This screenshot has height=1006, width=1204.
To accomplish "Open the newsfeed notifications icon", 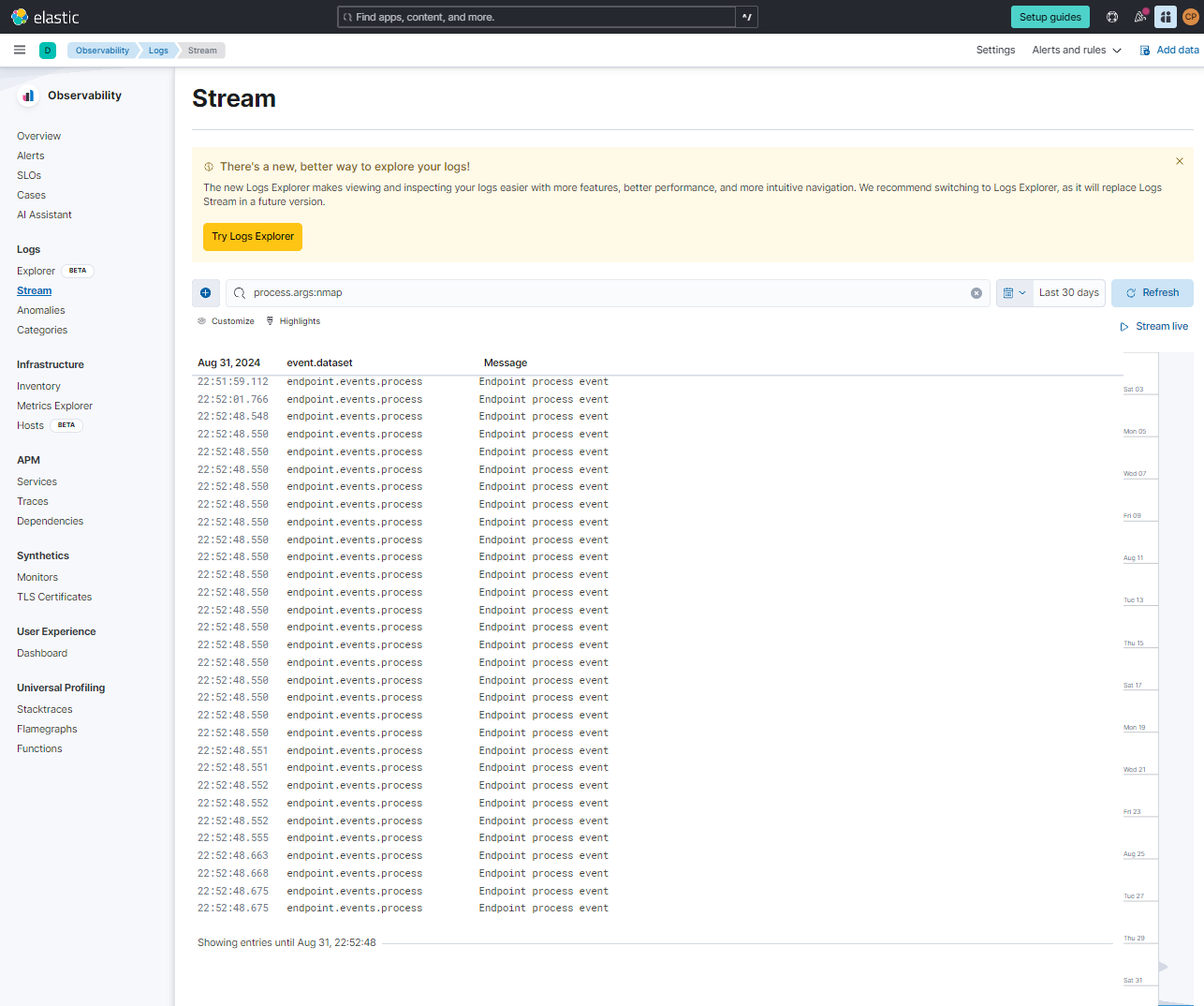I will tap(1140, 17).
